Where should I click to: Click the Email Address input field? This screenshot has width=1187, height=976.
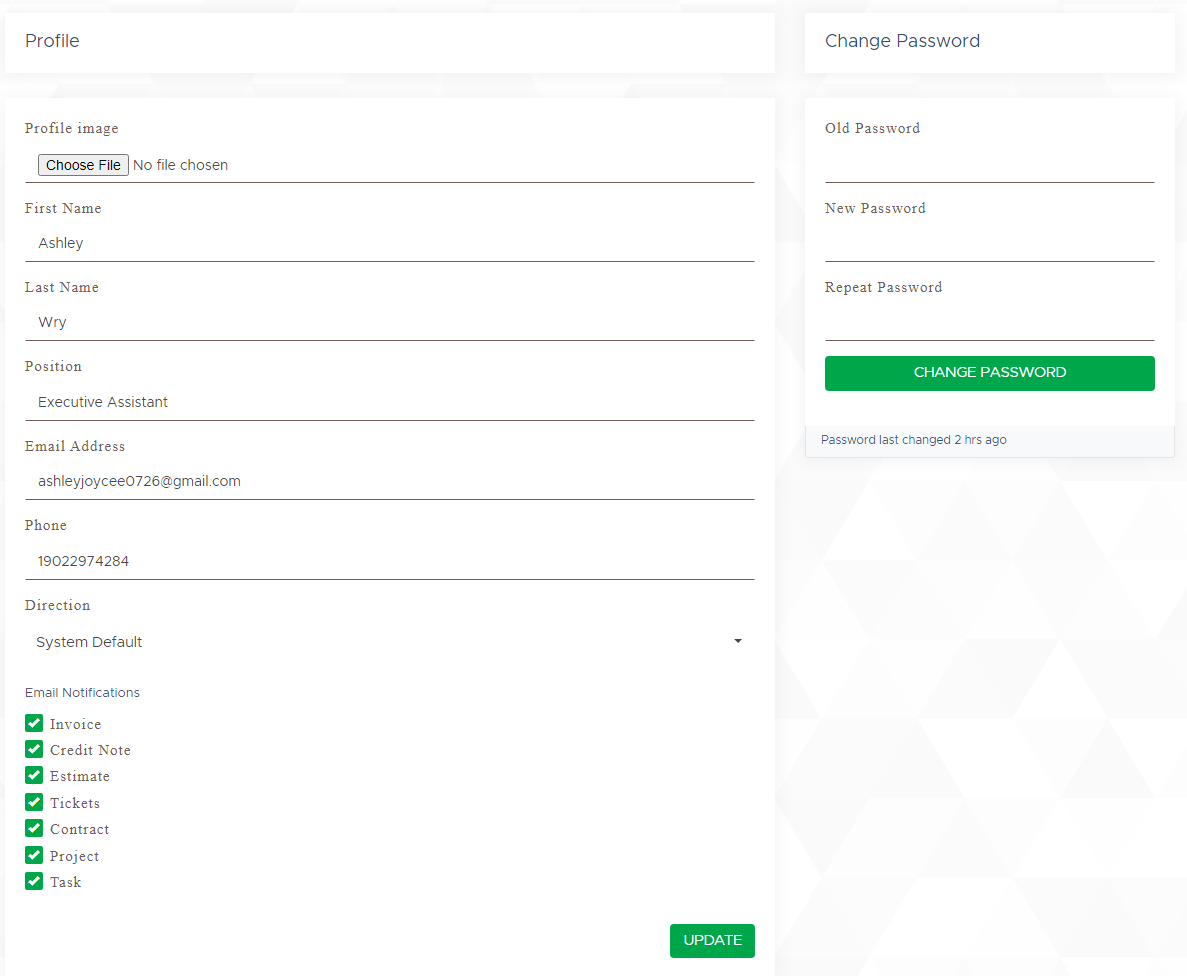389,481
